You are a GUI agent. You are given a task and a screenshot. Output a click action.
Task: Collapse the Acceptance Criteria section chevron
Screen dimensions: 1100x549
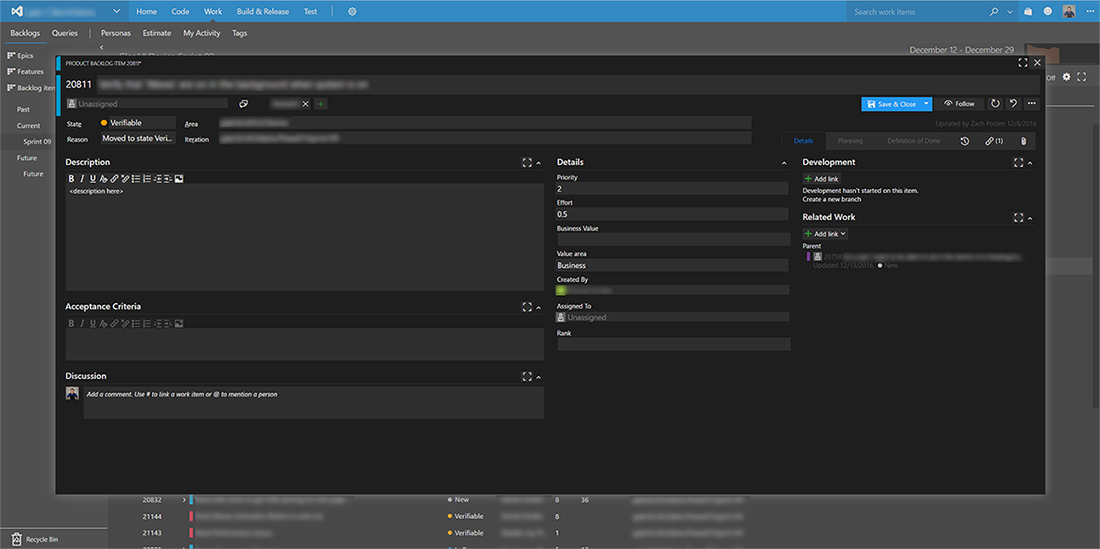click(538, 307)
